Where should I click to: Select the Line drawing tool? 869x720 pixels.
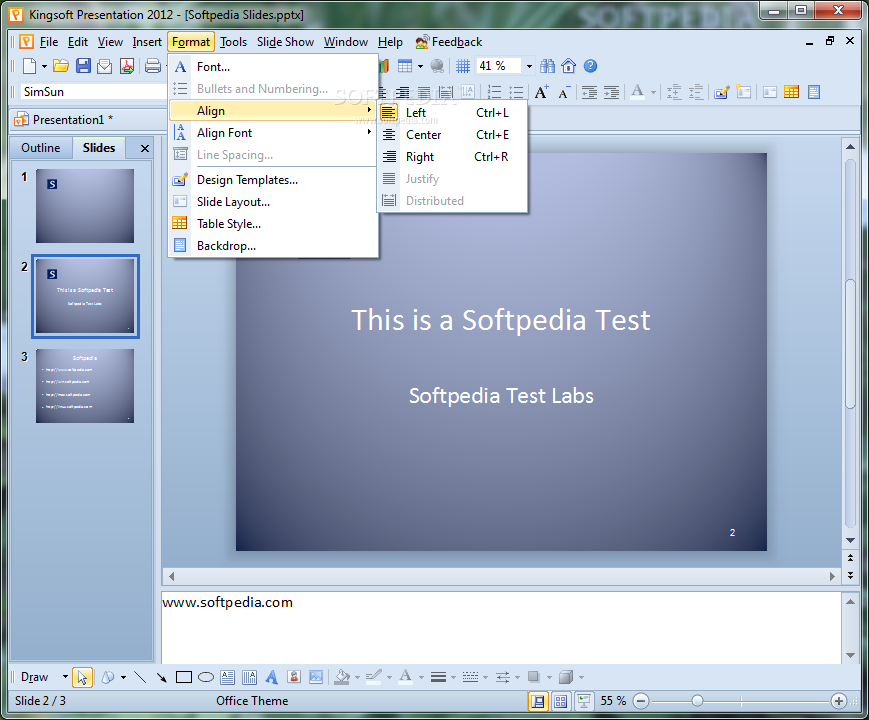pos(140,677)
